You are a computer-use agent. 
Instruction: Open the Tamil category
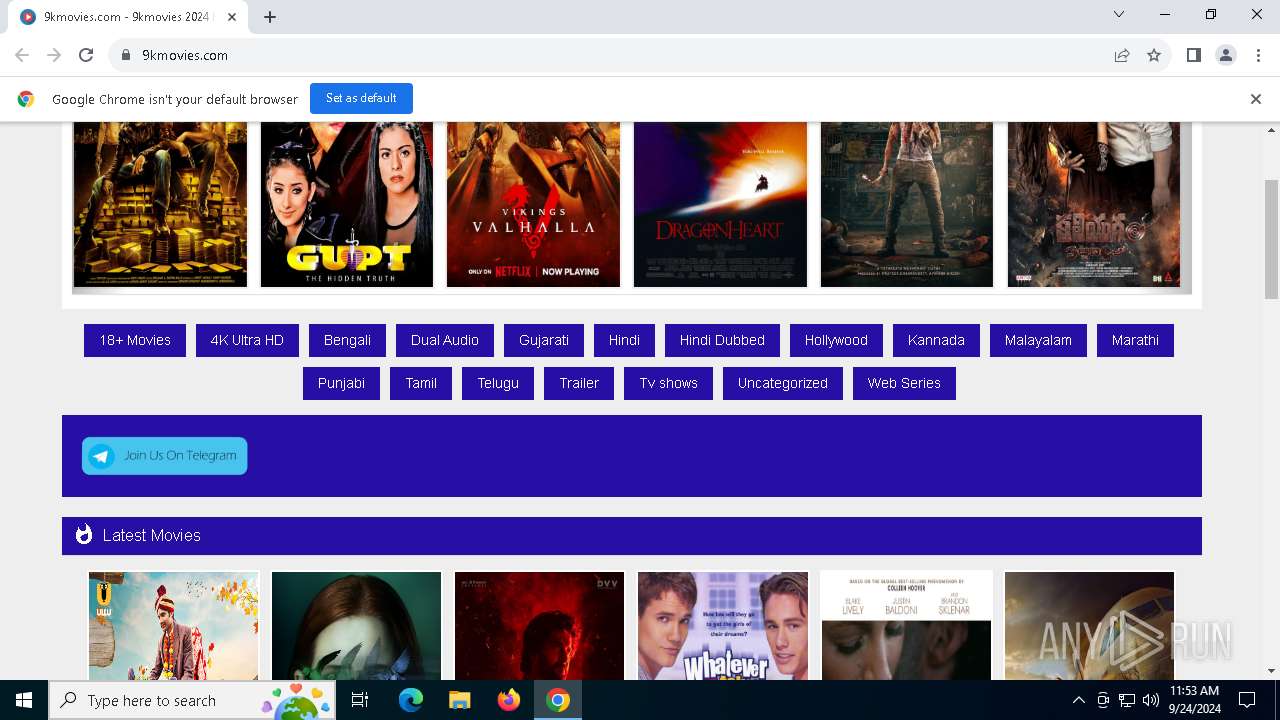pyautogui.click(x=421, y=383)
